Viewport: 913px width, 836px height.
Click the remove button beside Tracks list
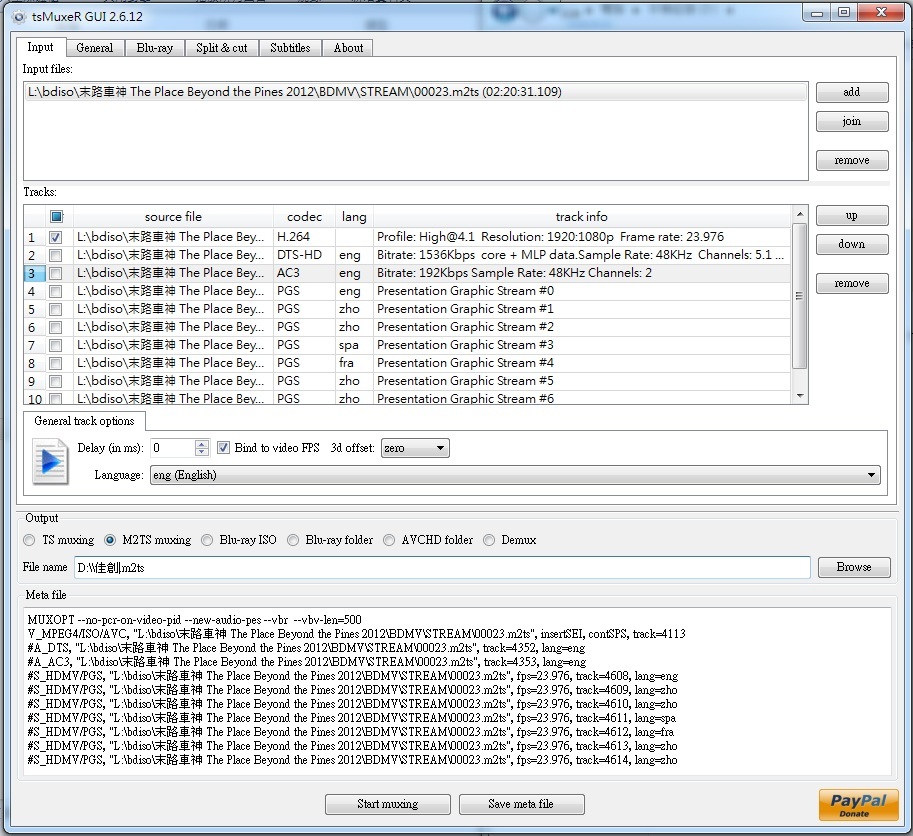point(852,283)
